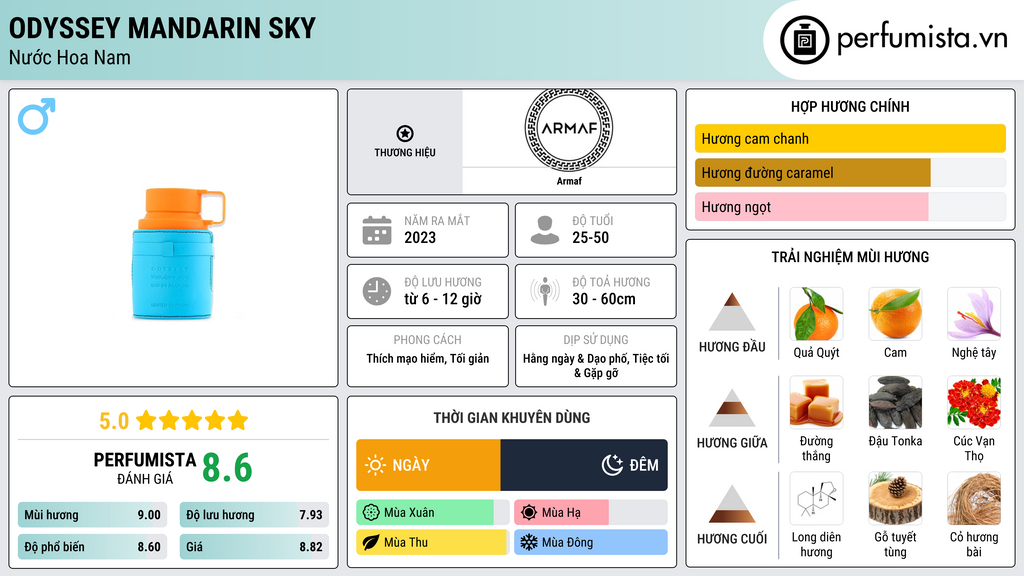1024x576 pixels.
Task: Click the Quả Quýt note image
Action: pyautogui.click(x=816, y=314)
